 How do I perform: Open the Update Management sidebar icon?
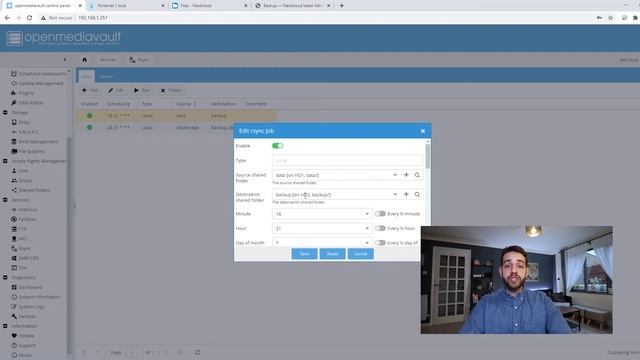pos(14,83)
